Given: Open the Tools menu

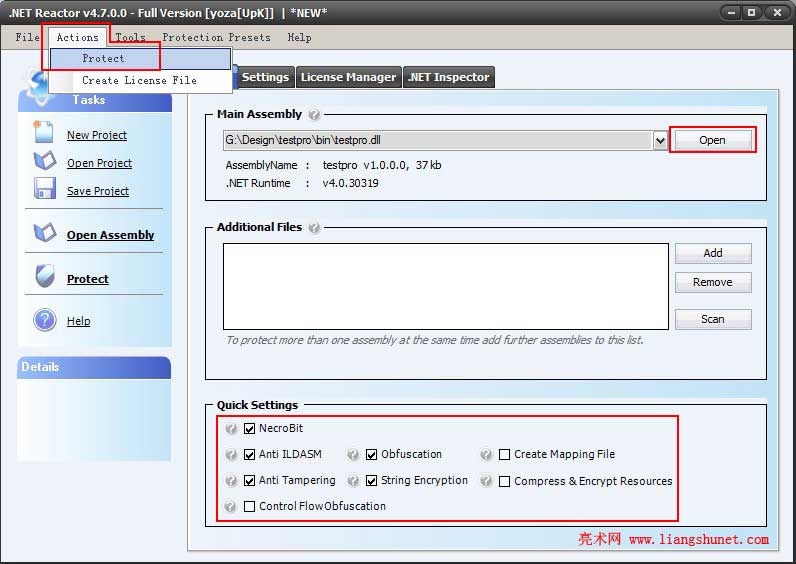Looking at the screenshot, I should click(130, 37).
